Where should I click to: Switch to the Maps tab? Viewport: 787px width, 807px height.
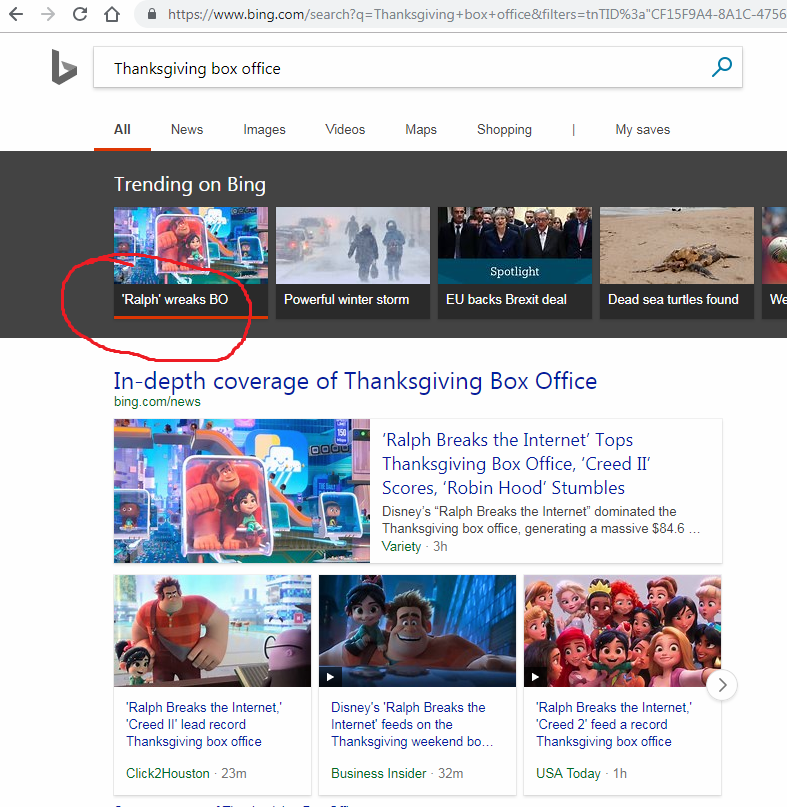pos(421,130)
